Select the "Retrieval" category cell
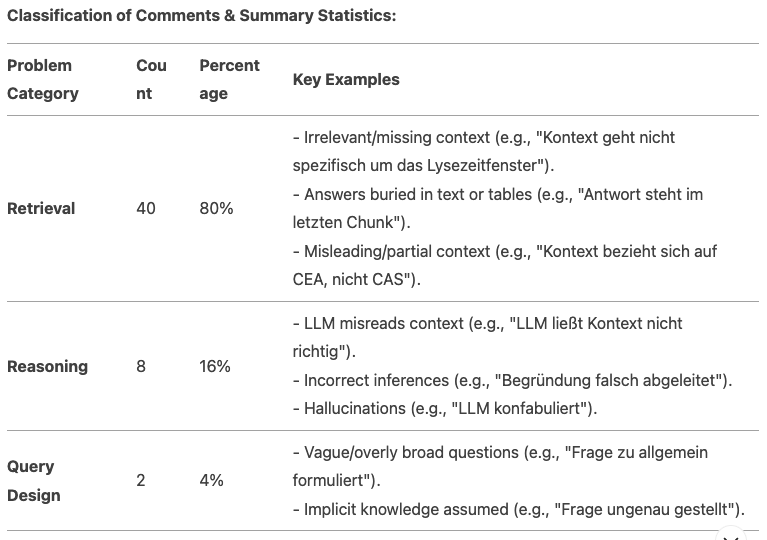This screenshot has height=540, width=767. [41, 208]
